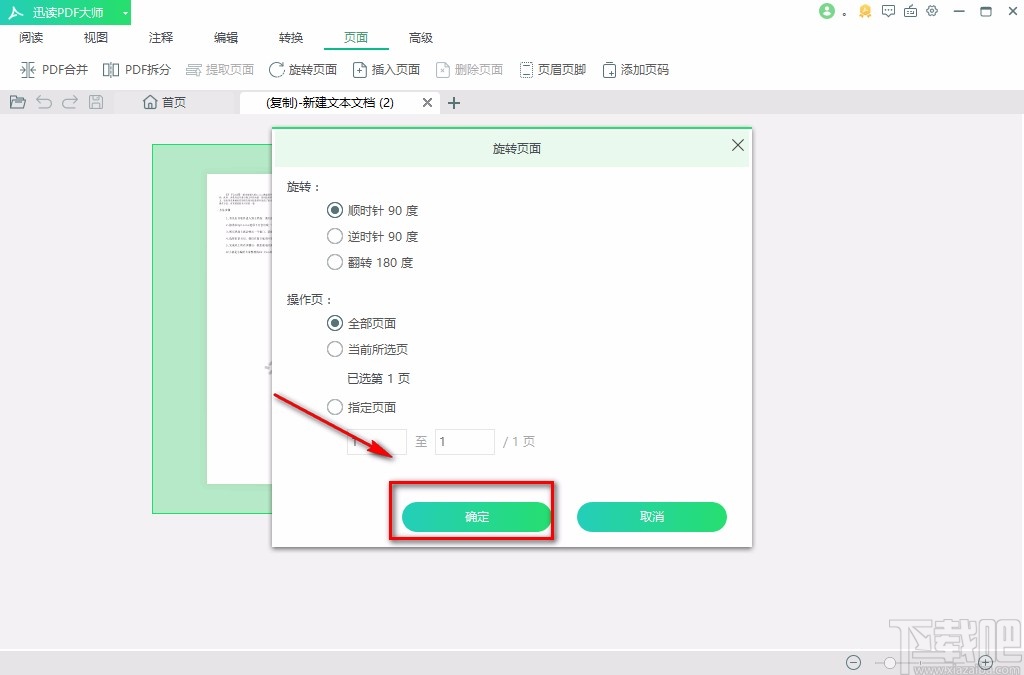Open a file via the folder icon
Image resolution: width=1024 pixels, height=675 pixels.
(17, 101)
